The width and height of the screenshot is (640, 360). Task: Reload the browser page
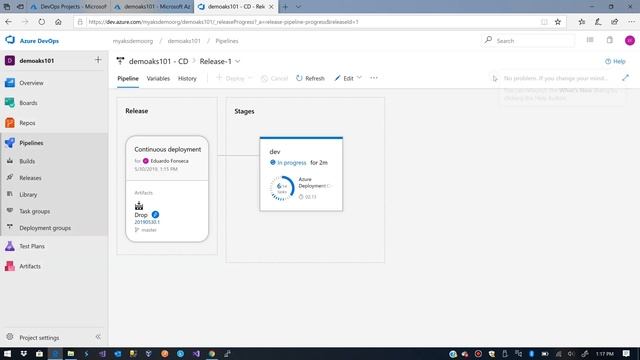42,22
